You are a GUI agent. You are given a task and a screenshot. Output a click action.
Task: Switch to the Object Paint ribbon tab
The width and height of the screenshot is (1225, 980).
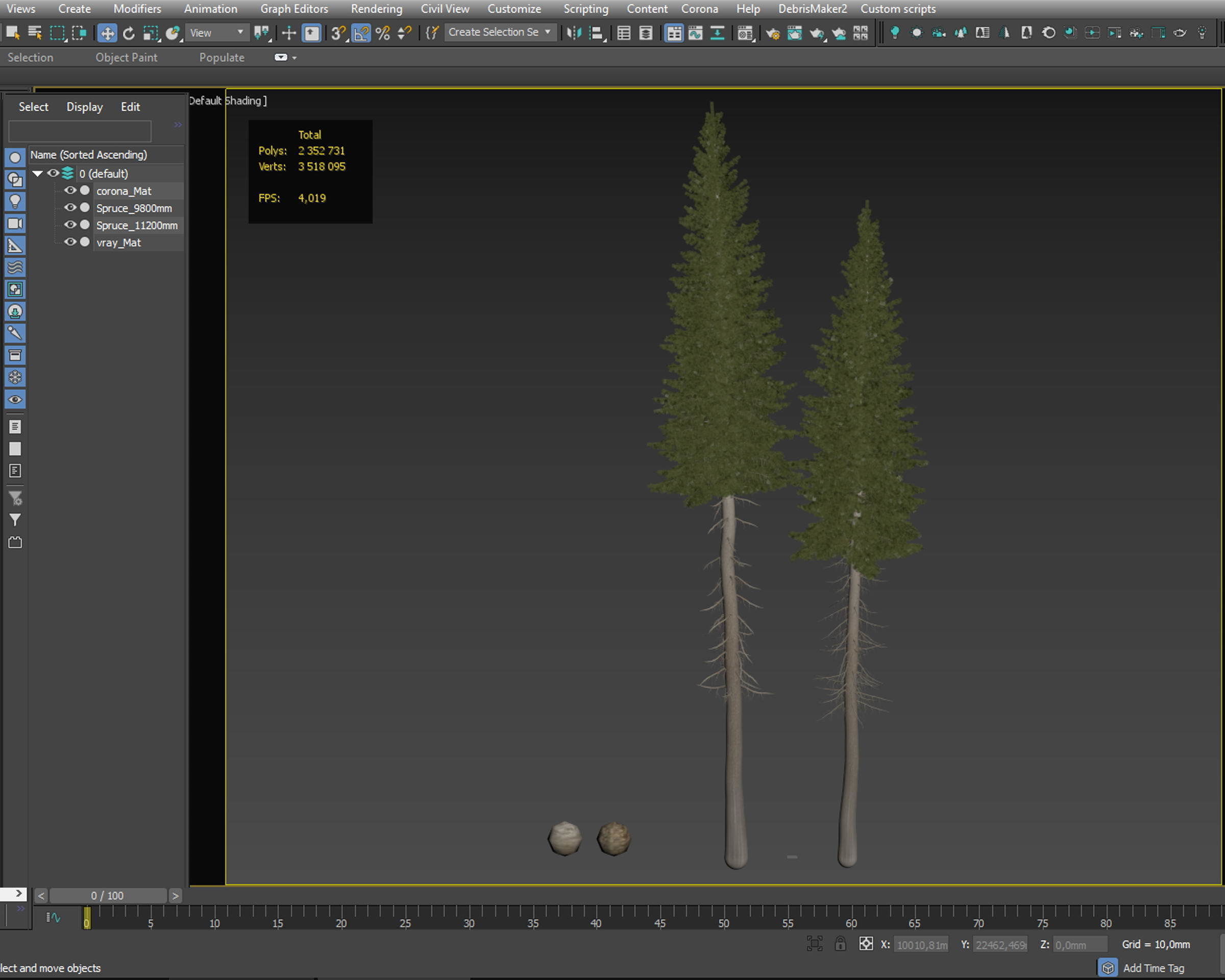pyautogui.click(x=126, y=57)
